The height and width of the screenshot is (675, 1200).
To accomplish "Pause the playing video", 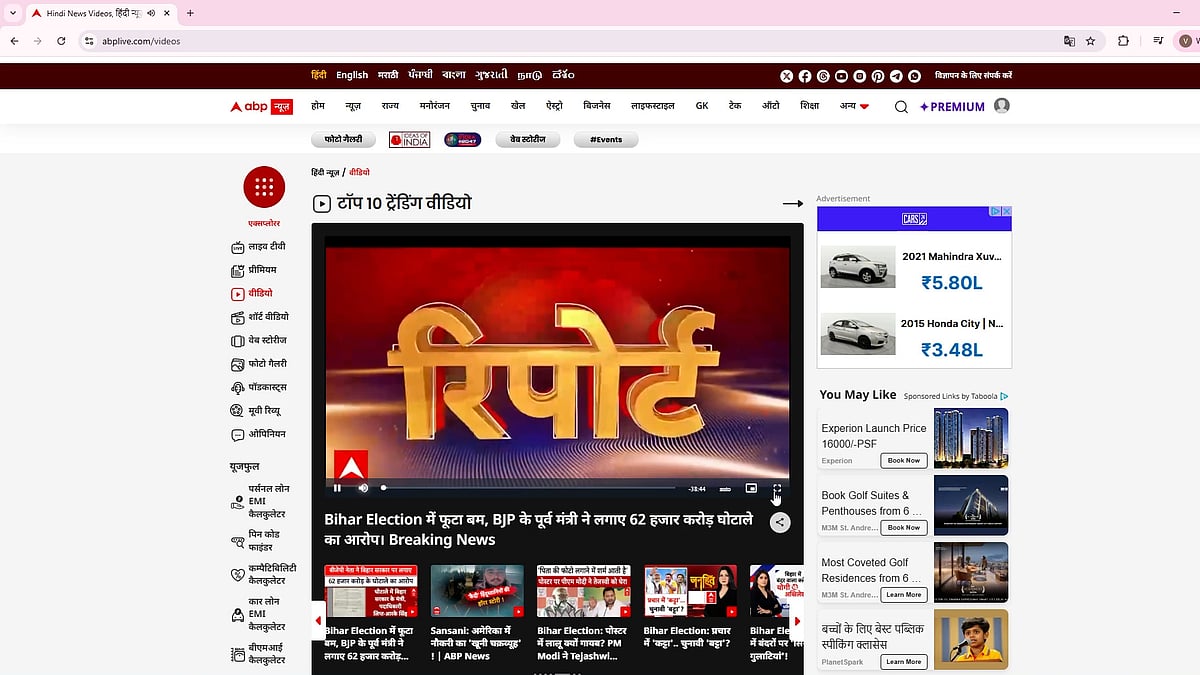I will coord(338,489).
